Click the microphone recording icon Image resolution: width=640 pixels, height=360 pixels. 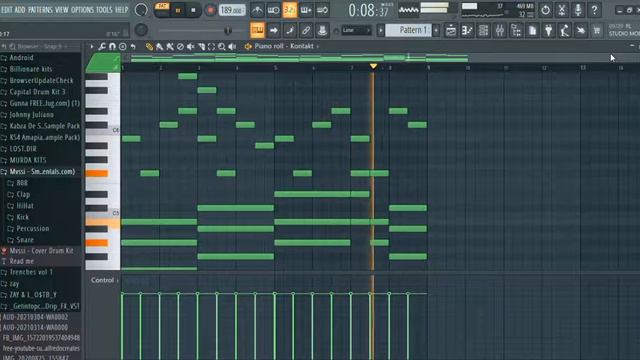click(x=578, y=10)
